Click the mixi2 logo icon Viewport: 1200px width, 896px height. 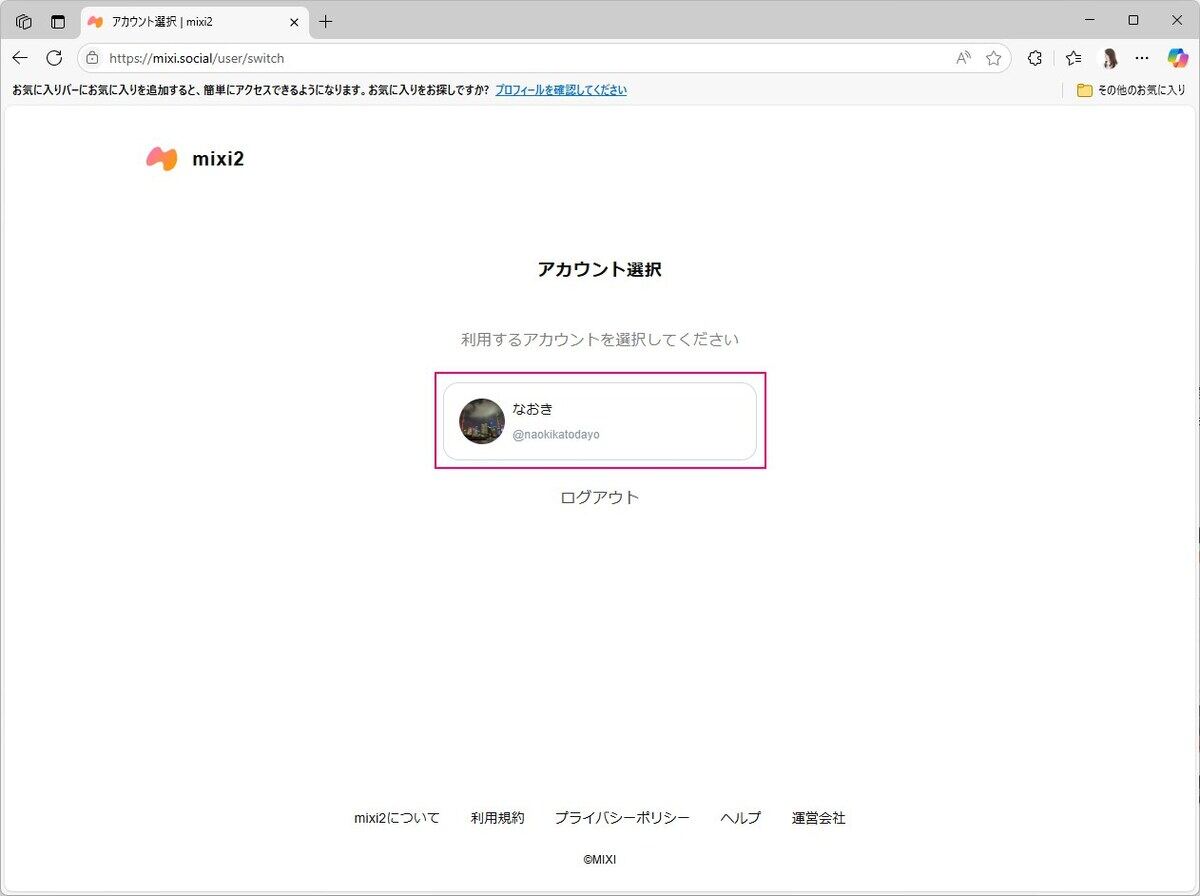[162, 158]
